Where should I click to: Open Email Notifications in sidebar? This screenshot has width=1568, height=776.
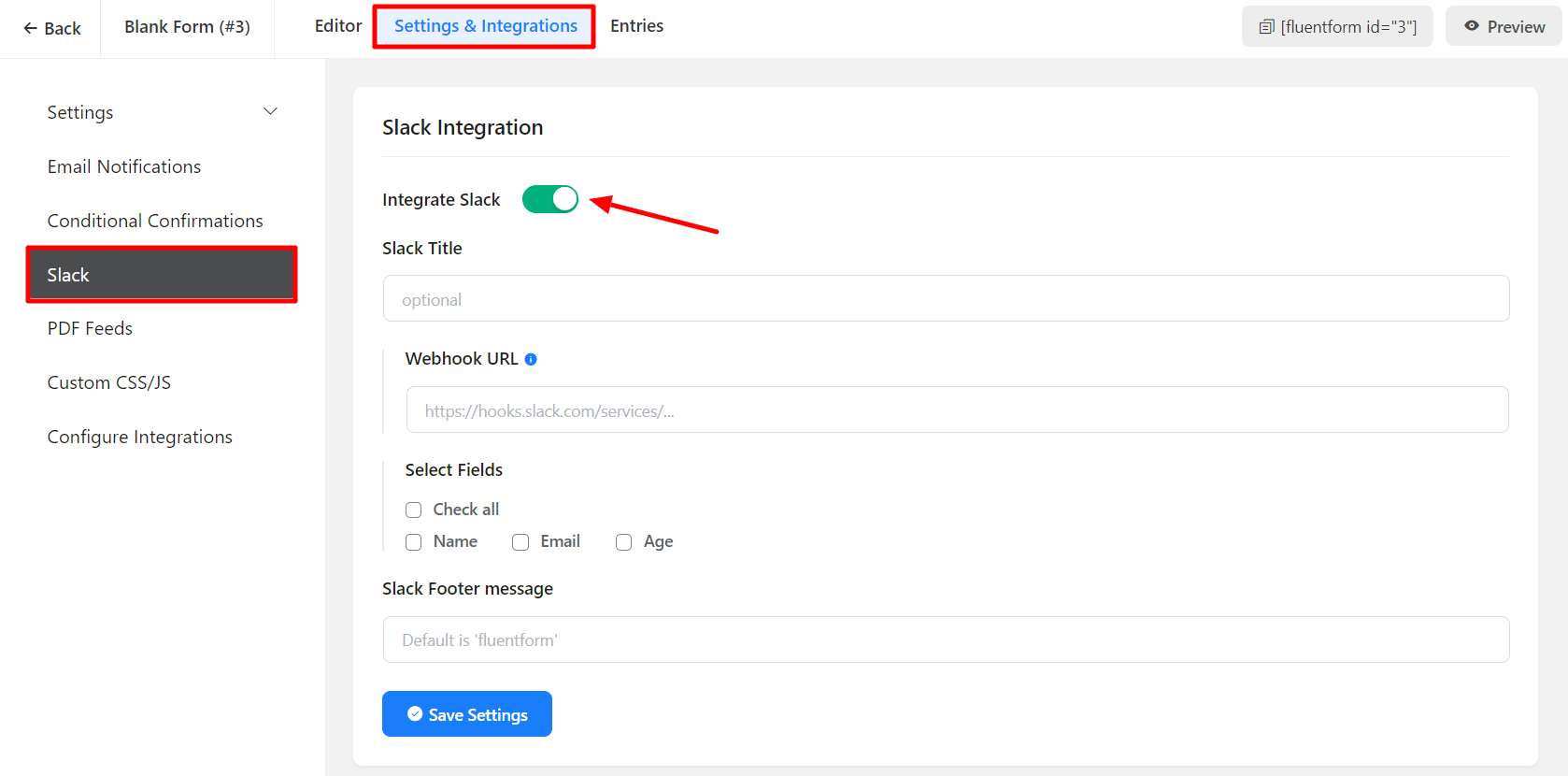tap(124, 166)
